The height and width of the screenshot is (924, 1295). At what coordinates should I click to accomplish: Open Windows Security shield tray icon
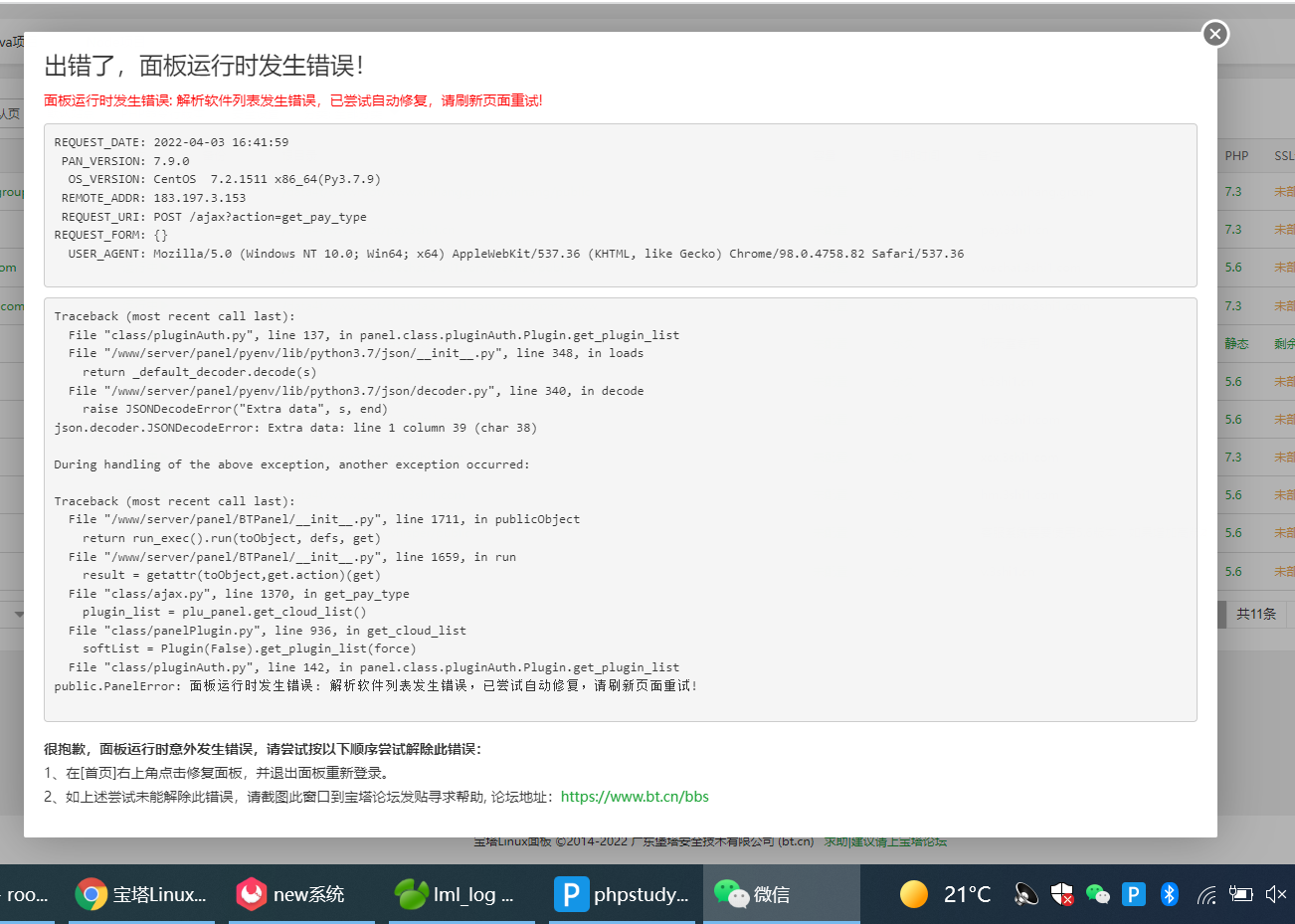tap(1062, 894)
